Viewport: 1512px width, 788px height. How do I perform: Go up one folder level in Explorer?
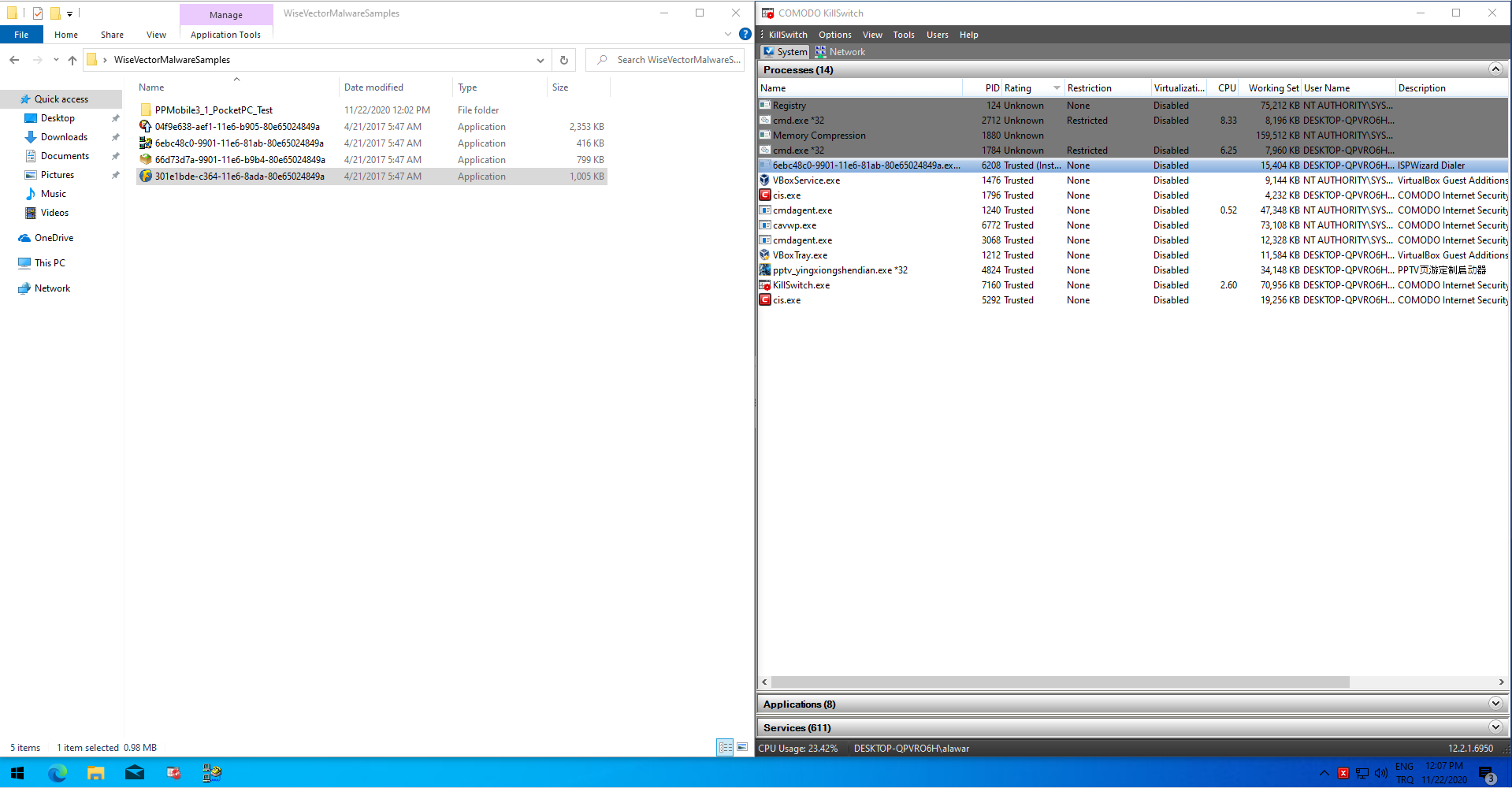[x=72, y=60]
